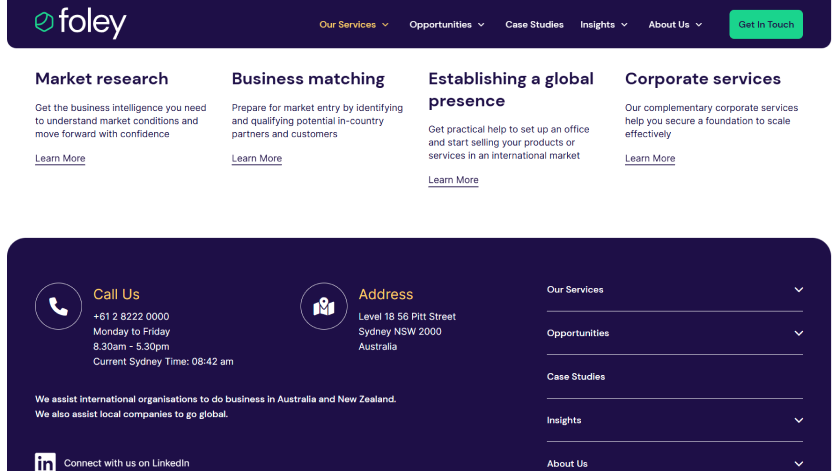Follow Learn More under Market research
This screenshot has width=838, height=471.
click(60, 158)
